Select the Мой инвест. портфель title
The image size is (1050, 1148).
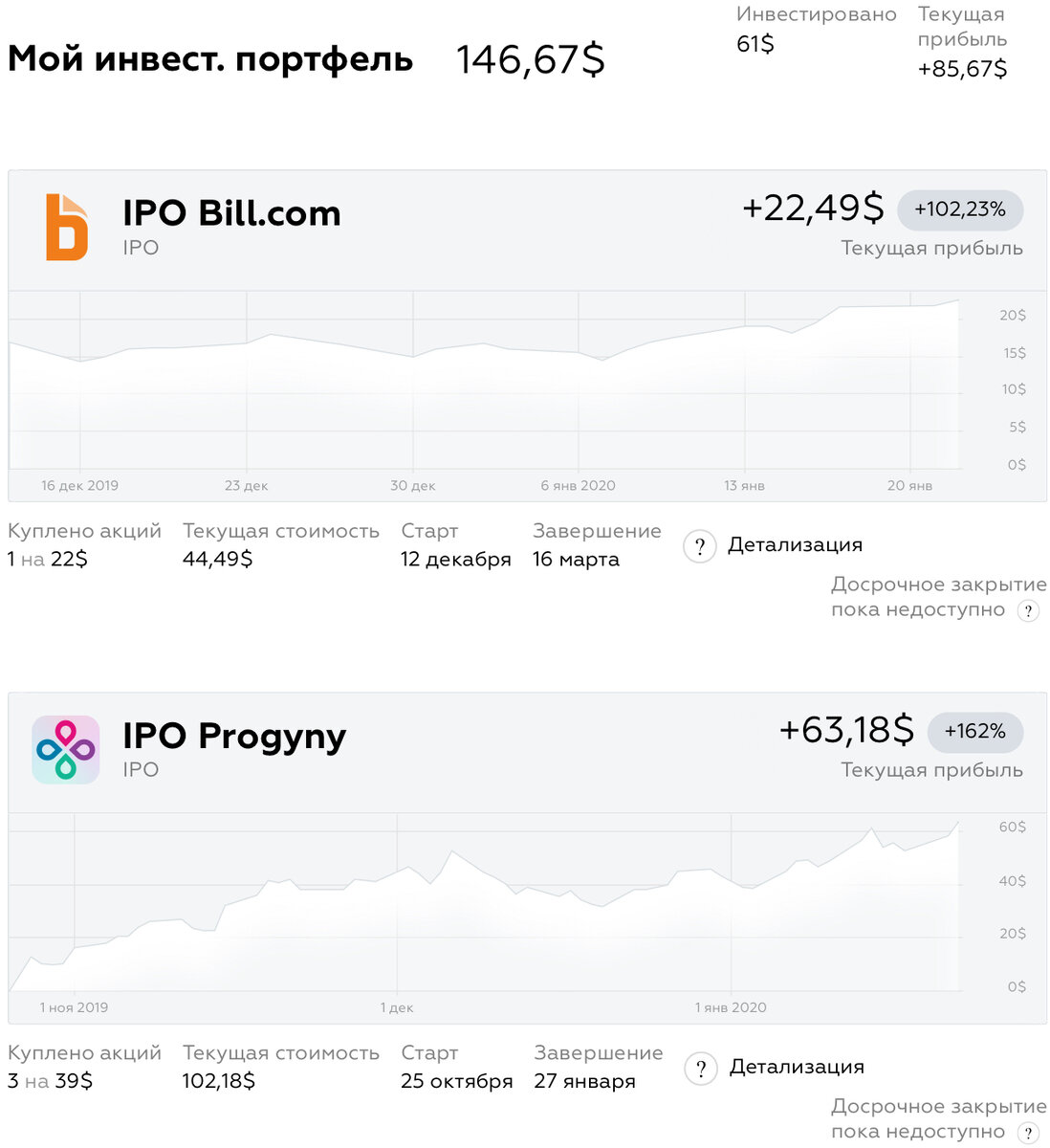[209, 59]
